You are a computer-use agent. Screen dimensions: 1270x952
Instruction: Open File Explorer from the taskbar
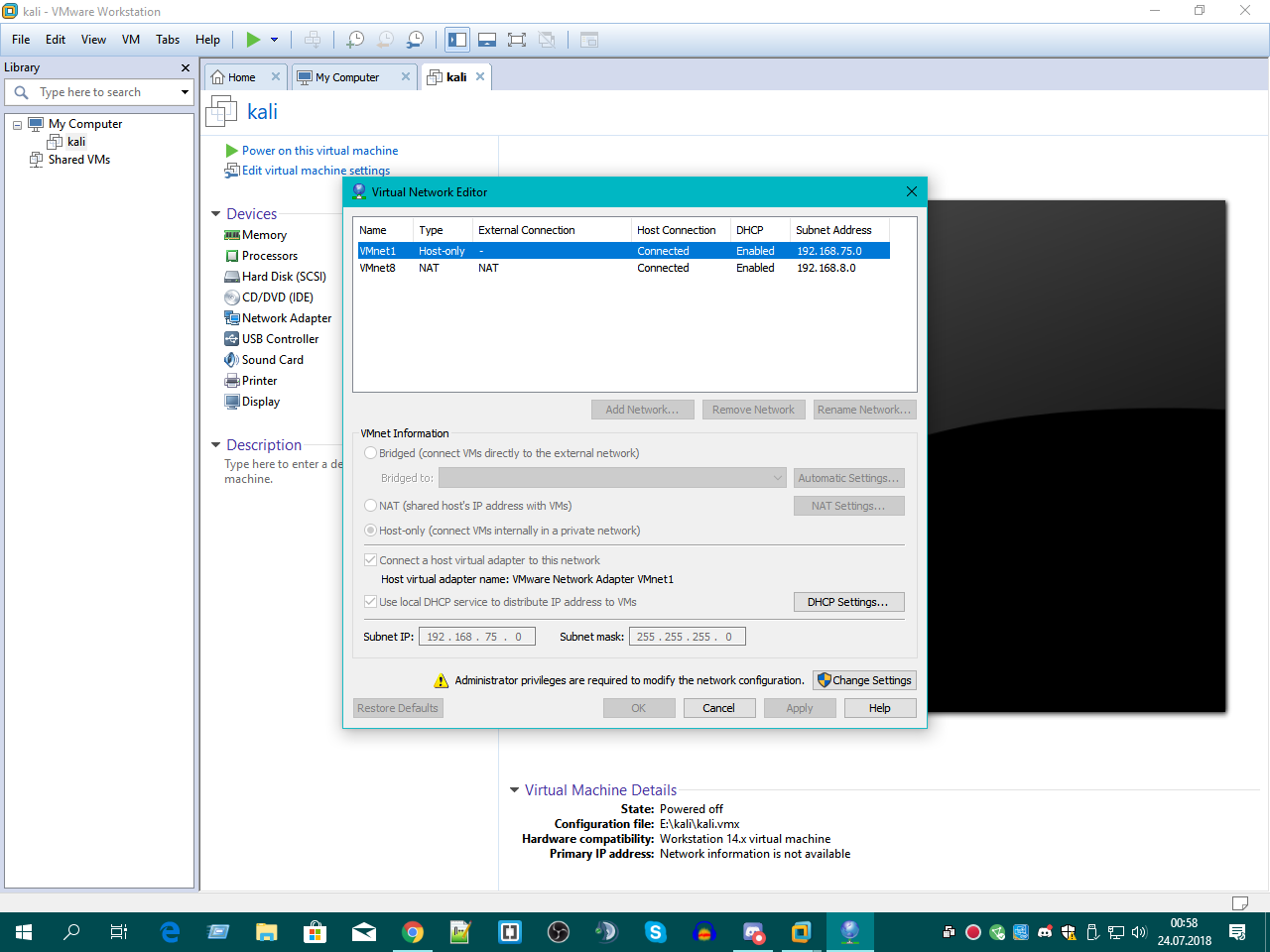[266, 932]
